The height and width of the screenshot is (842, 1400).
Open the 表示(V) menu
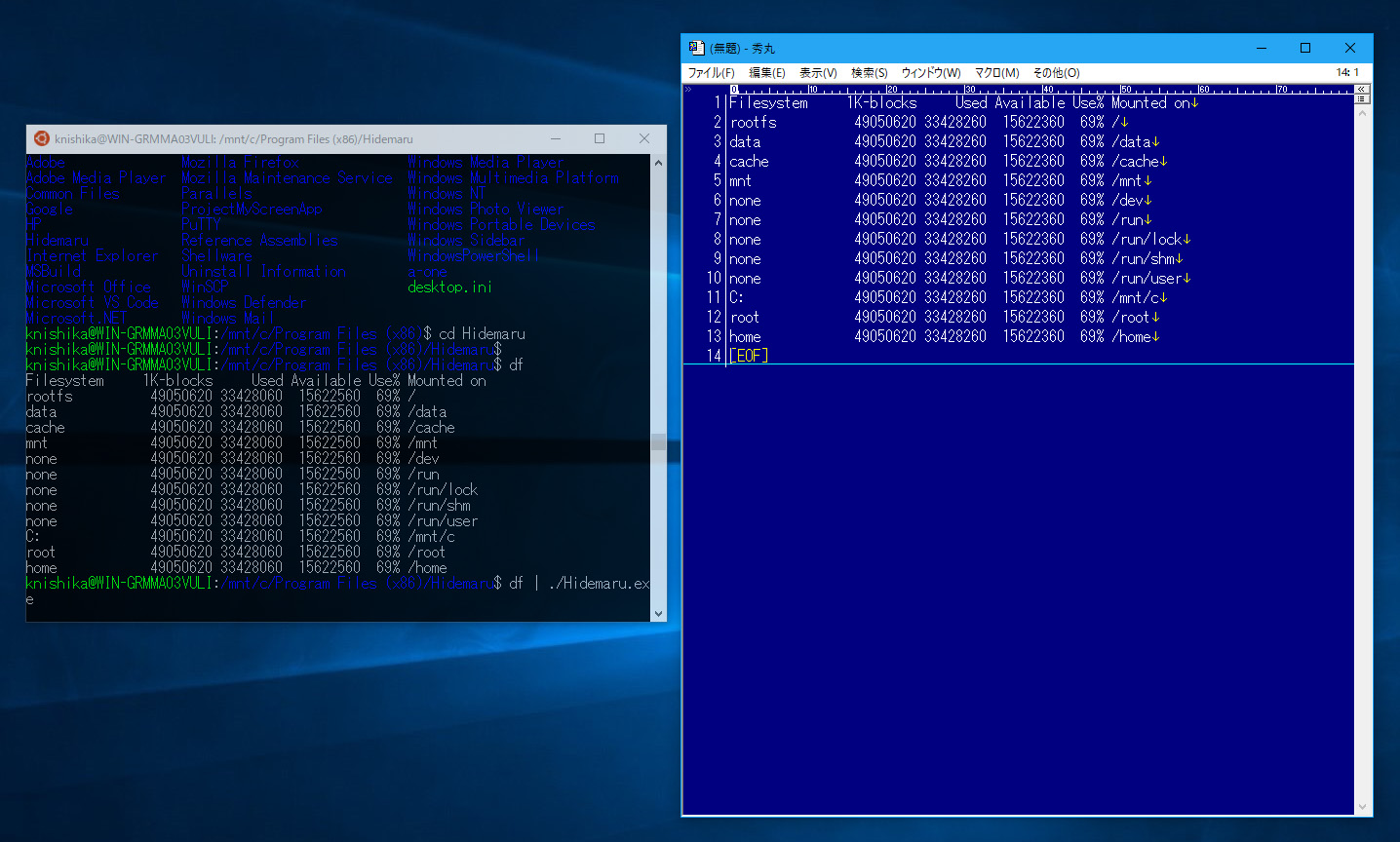(818, 73)
